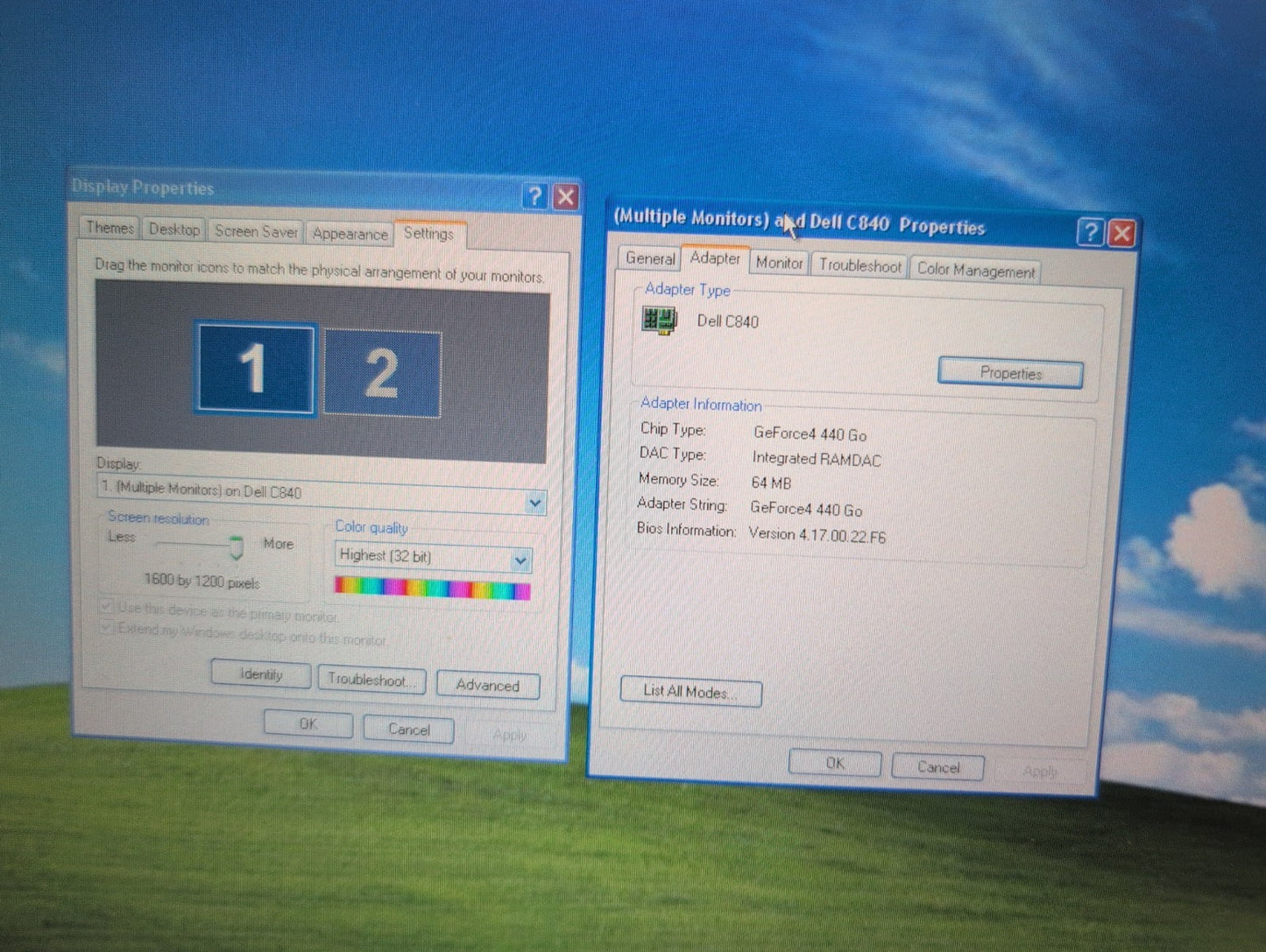Click the '64 MB' Memory Size value
The image size is (1266, 952).
pyautogui.click(x=771, y=483)
